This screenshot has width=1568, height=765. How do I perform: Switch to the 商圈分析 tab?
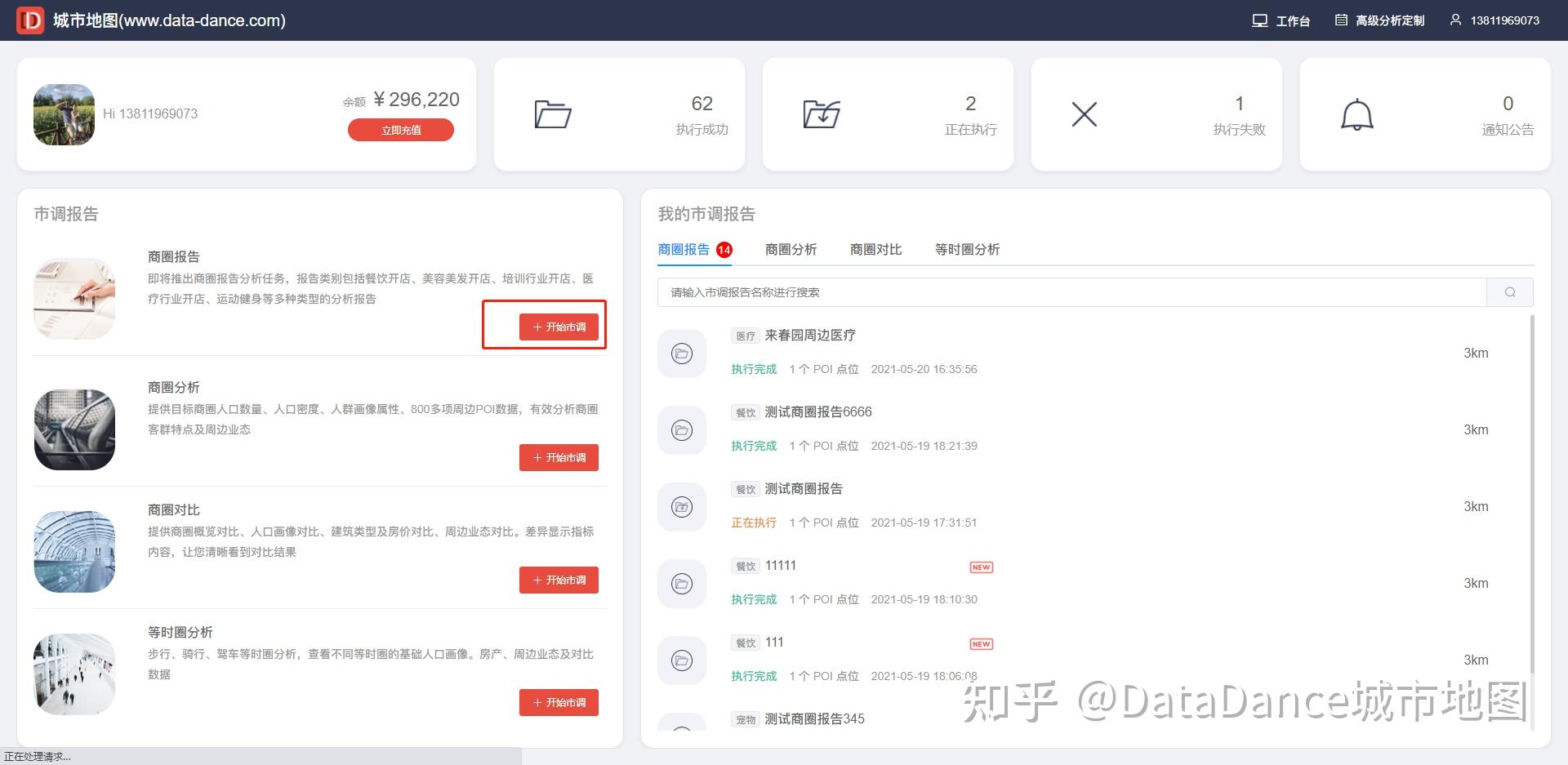pyautogui.click(x=791, y=250)
